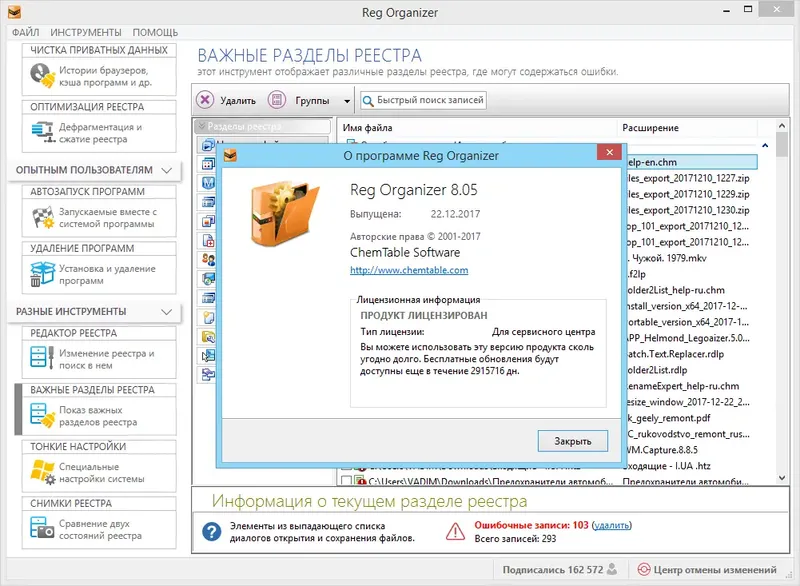Open the 'ПОМОЩЬ' menu
This screenshot has height=586, width=800.
[155, 32]
